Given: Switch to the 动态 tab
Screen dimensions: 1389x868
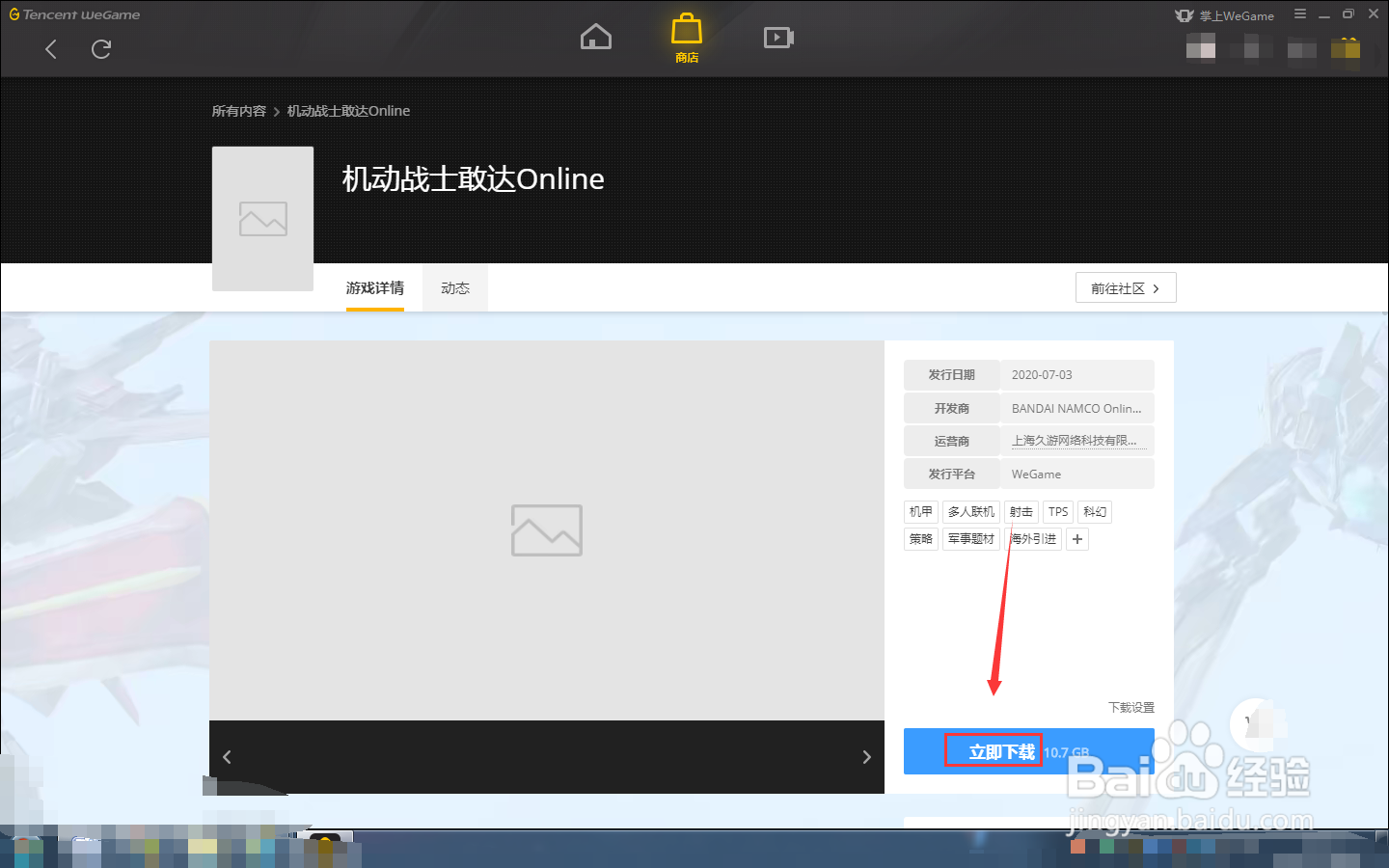Looking at the screenshot, I should tap(455, 288).
